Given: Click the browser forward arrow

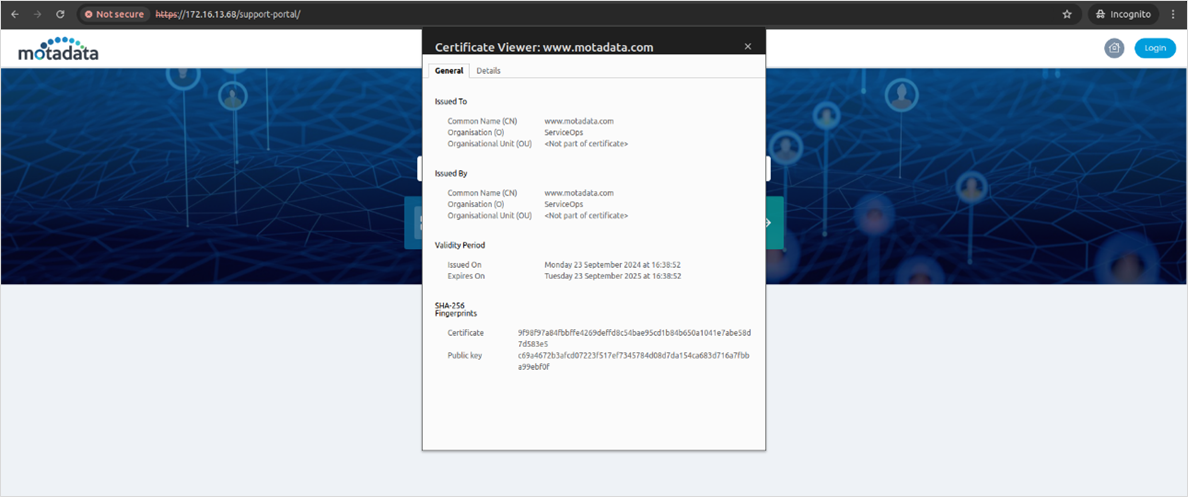Looking at the screenshot, I should click(x=37, y=15).
